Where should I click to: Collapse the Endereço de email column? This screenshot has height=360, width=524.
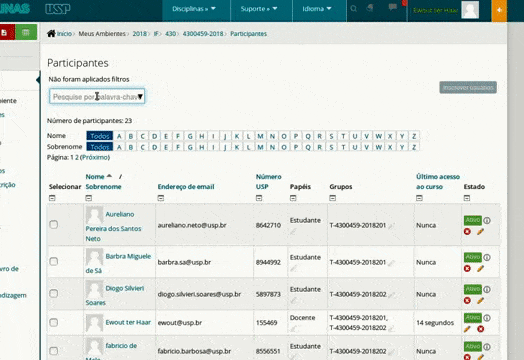pyautogui.click(x=160, y=198)
